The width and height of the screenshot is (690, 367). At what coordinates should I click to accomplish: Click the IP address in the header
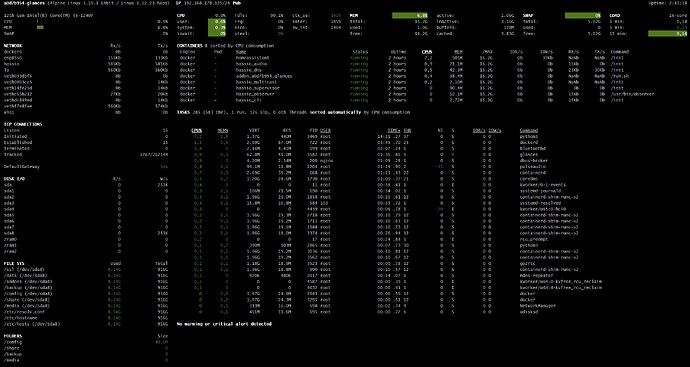[206, 3]
